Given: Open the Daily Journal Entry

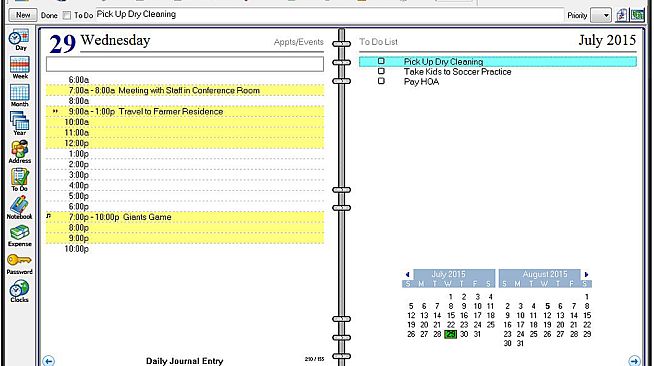Looking at the screenshot, I should 184,361.
